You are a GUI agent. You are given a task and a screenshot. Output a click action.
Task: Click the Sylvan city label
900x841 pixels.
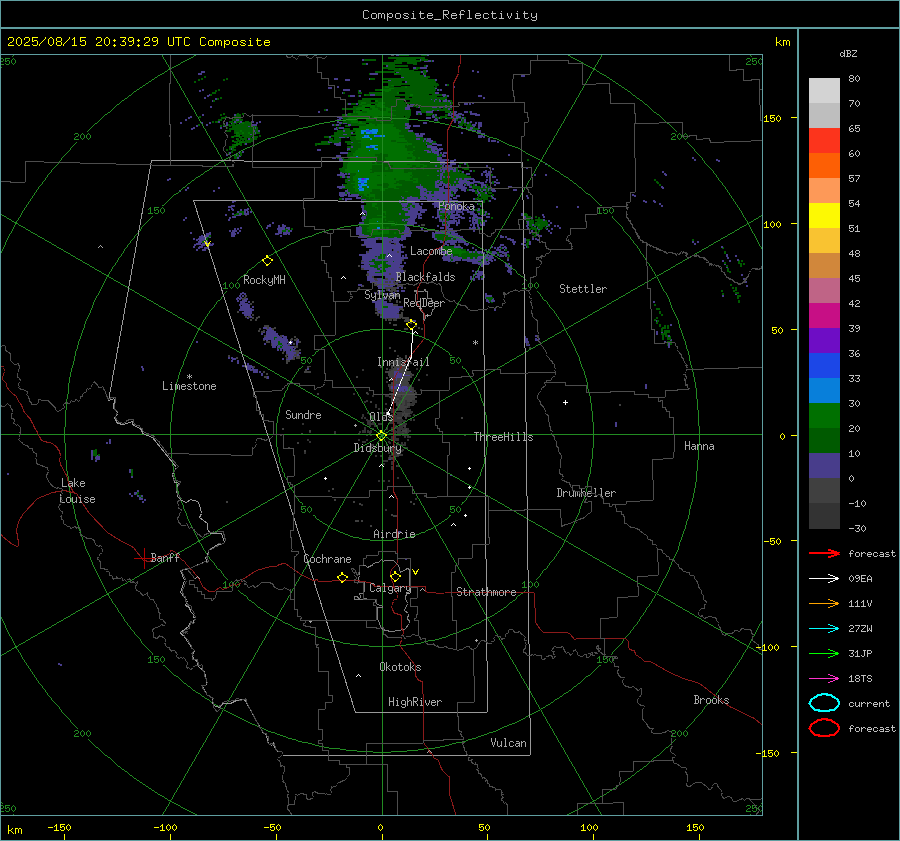pos(382,295)
